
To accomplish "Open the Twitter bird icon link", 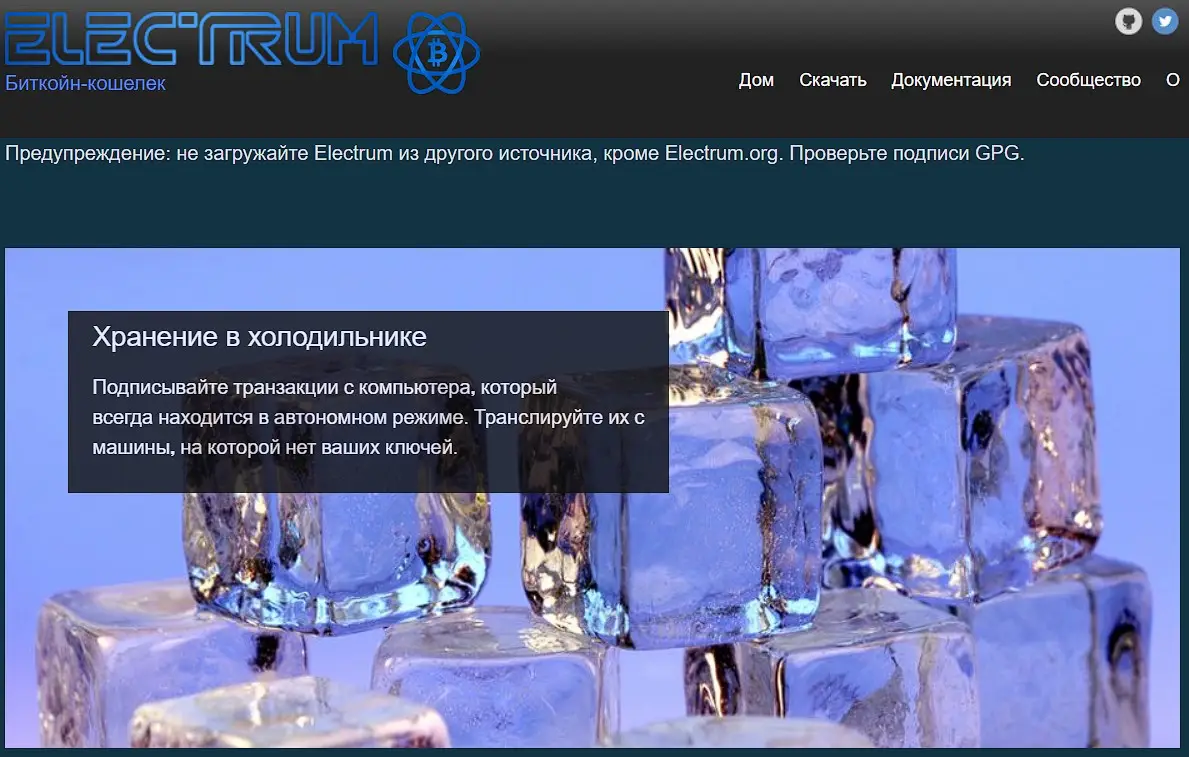I will pyautogui.click(x=1165, y=21).
